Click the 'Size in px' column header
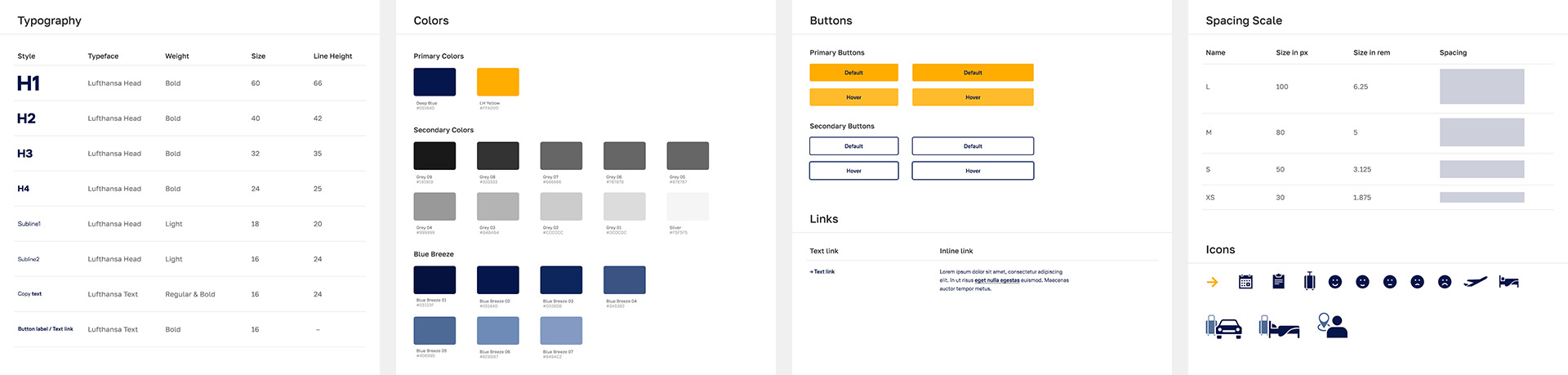 tap(1292, 52)
